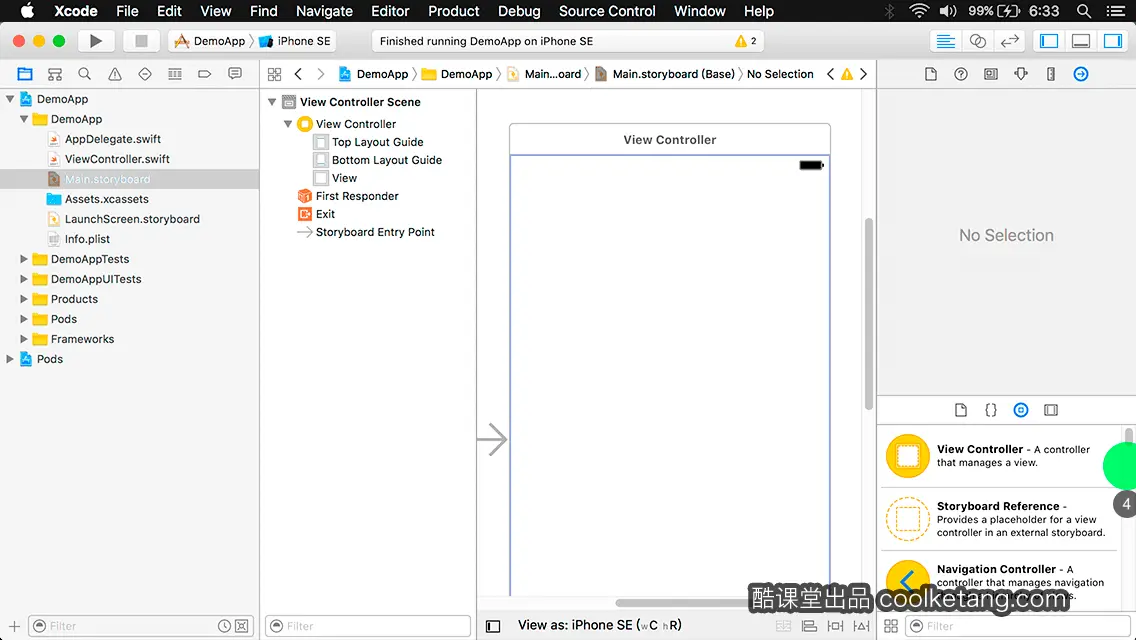Switch to the Assistant editor
The width and height of the screenshot is (1136, 640).
[977, 41]
